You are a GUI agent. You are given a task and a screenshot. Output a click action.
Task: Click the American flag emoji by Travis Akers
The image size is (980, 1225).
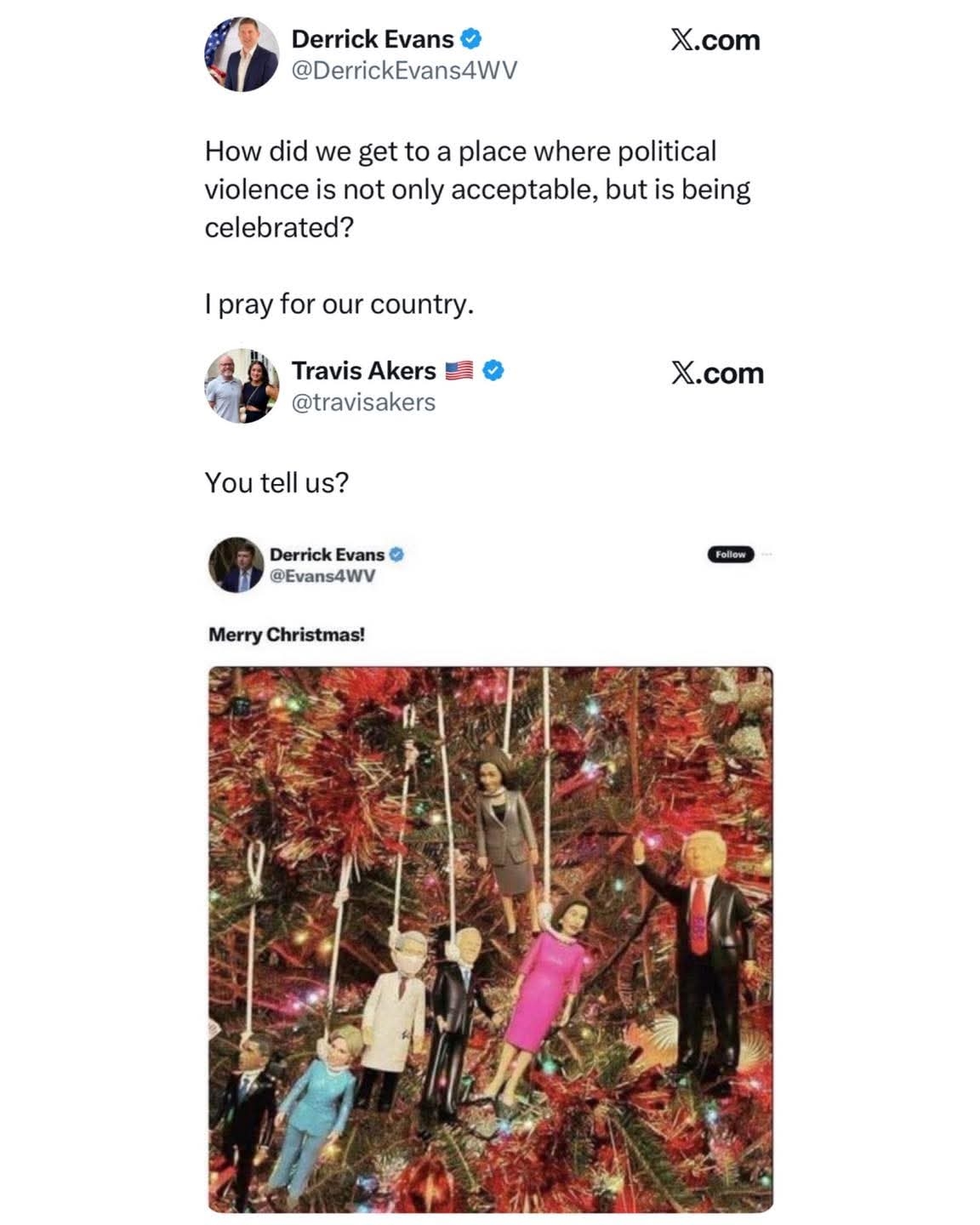[459, 371]
